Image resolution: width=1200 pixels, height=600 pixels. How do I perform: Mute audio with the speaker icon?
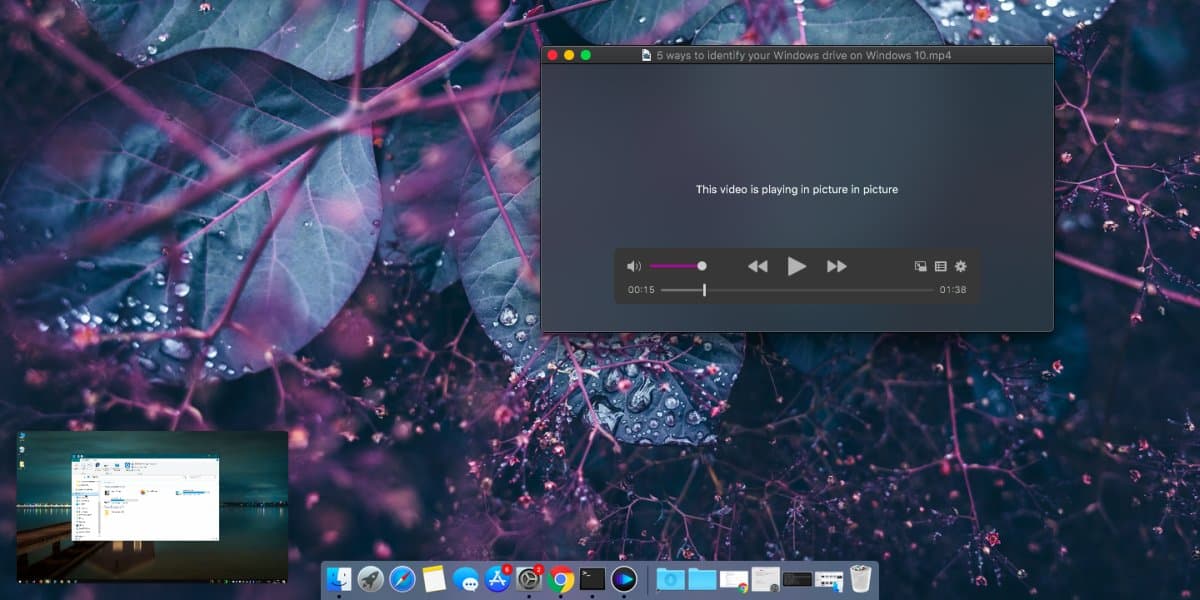click(633, 266)
